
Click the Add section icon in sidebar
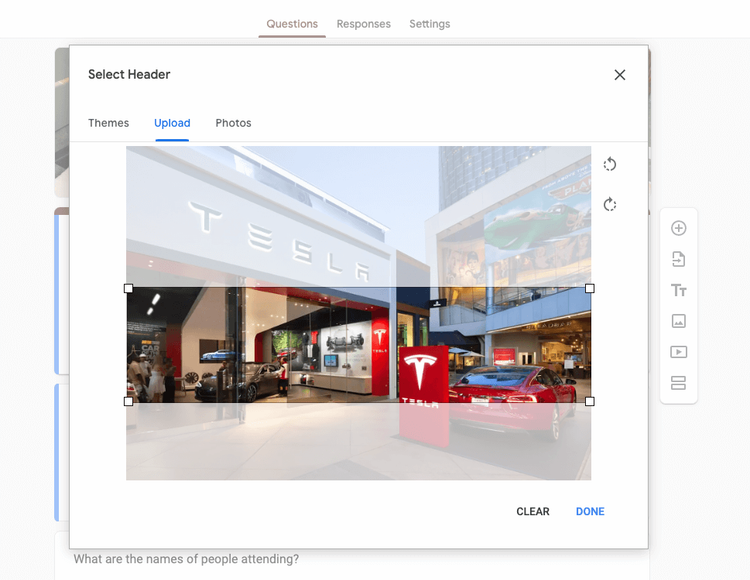[x=678, y=383]
